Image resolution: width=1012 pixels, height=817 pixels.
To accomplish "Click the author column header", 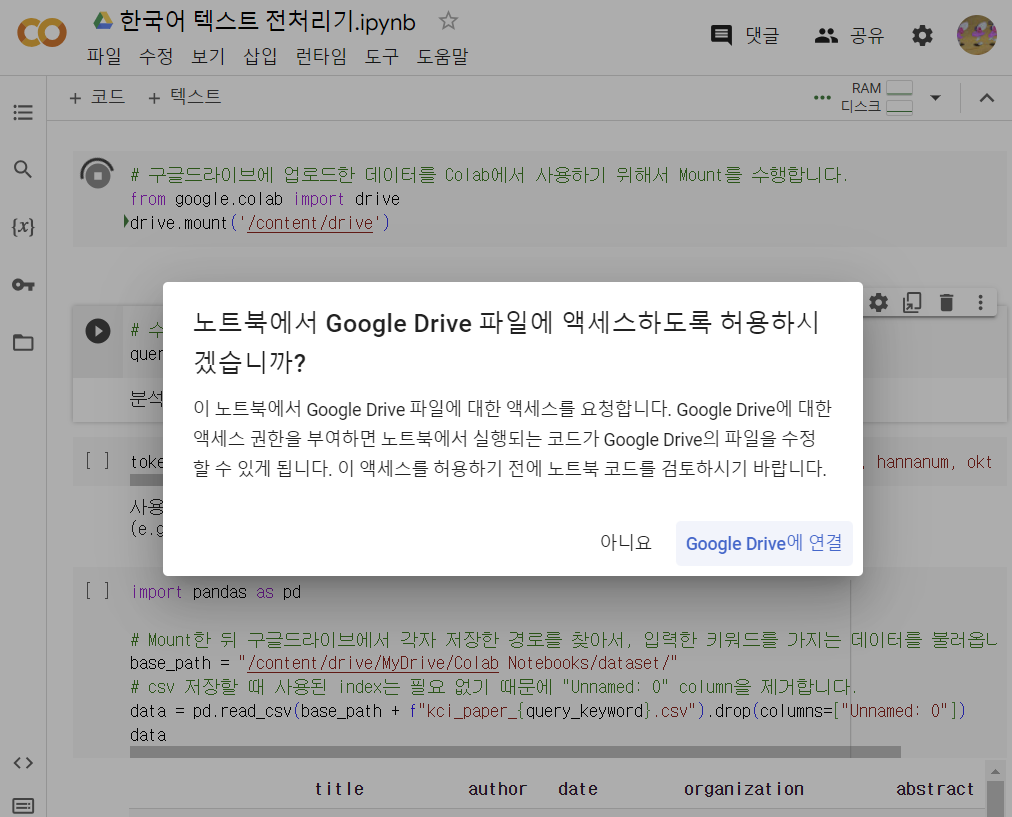I will click(x=498, y=789).
